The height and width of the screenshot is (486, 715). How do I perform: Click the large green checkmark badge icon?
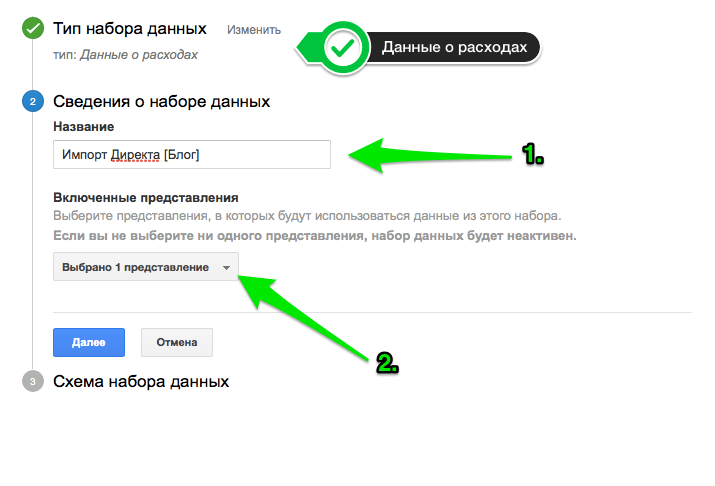[x=342, y=47]
